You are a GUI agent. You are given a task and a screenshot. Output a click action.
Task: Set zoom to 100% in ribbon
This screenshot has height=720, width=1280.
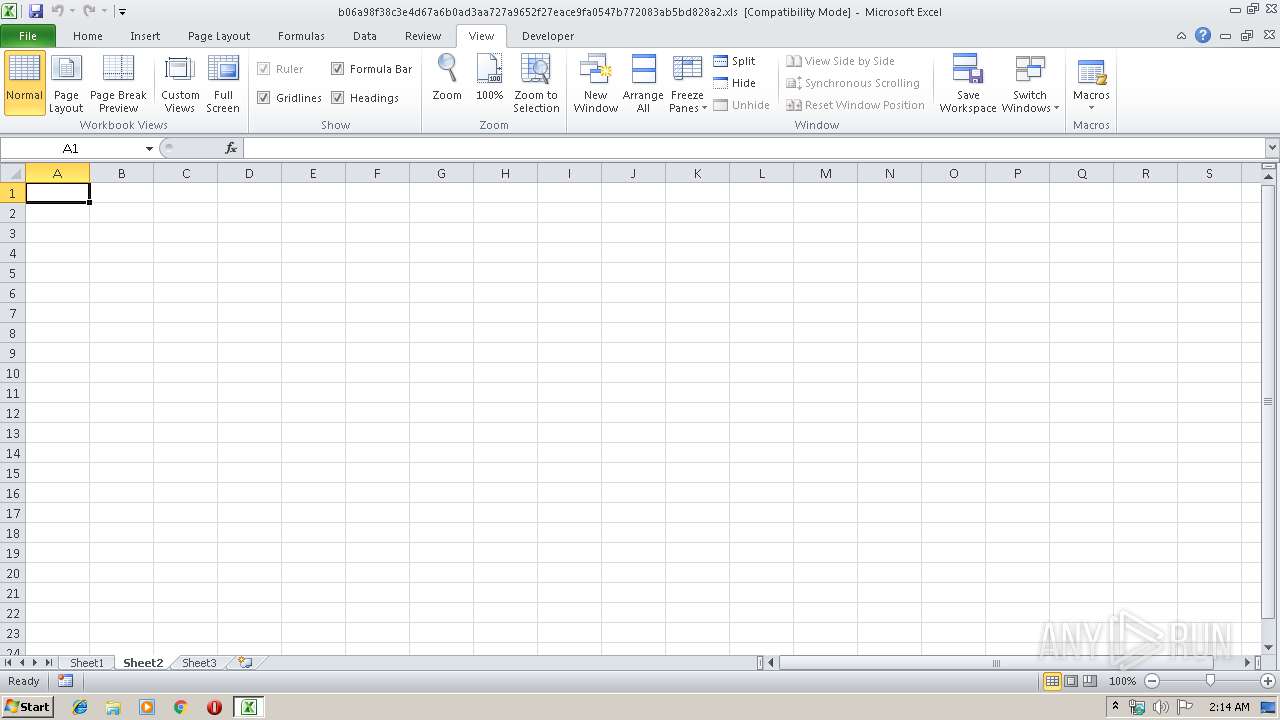coord(489,78)
